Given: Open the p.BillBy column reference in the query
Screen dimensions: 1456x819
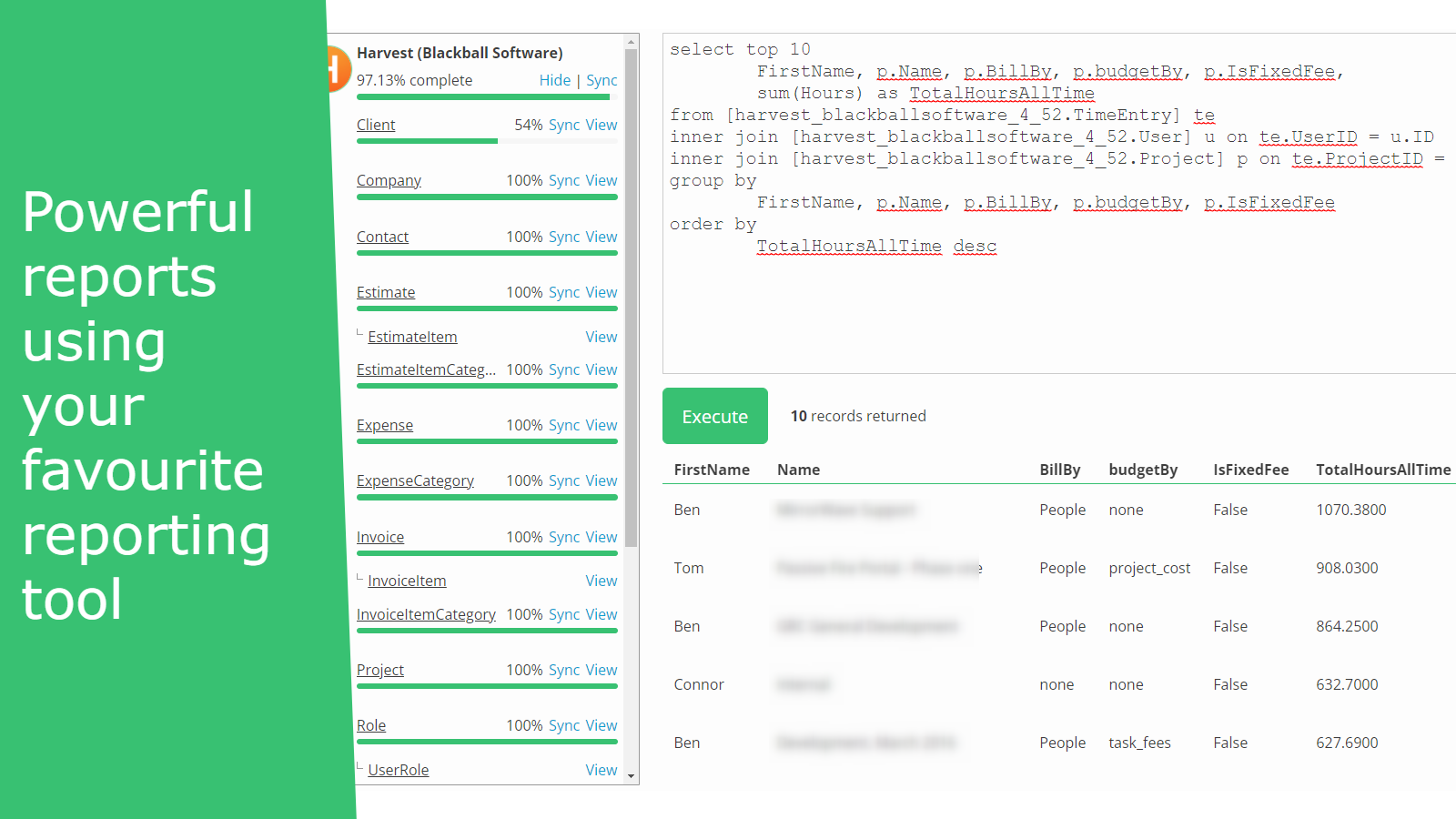Looking at the screenshot, I should point(1008,71).
